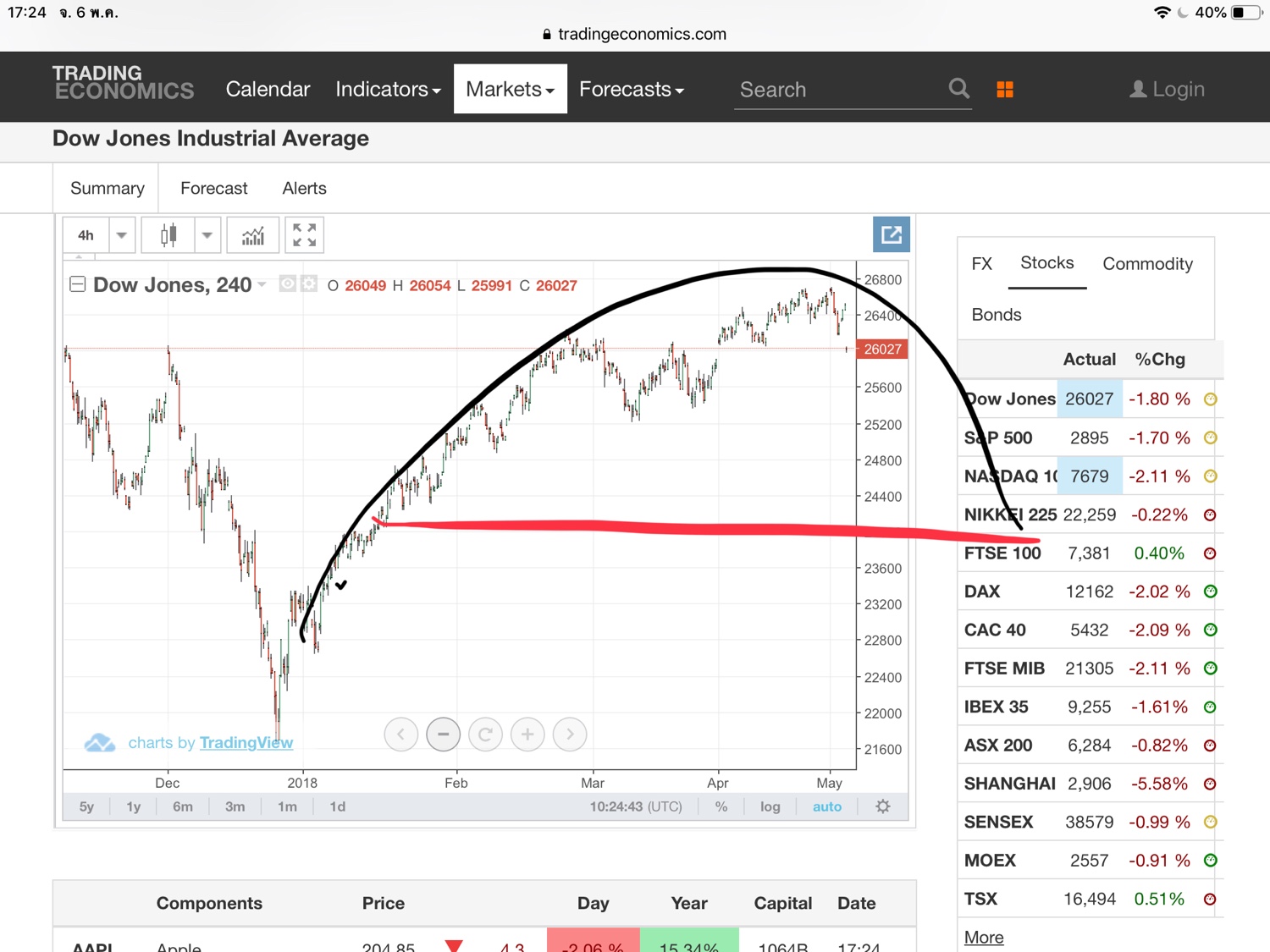Toggle percentage scale in chart footer

pyautogui.click(x=721, y=806)
